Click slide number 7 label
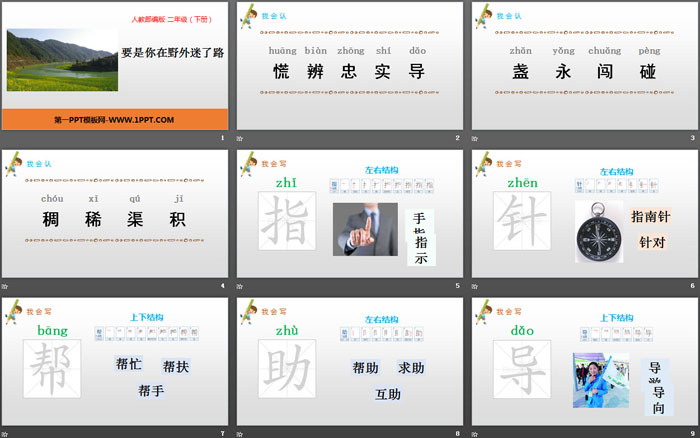The height and width of the screenshot is (438, 700). (x=222, y=433)
